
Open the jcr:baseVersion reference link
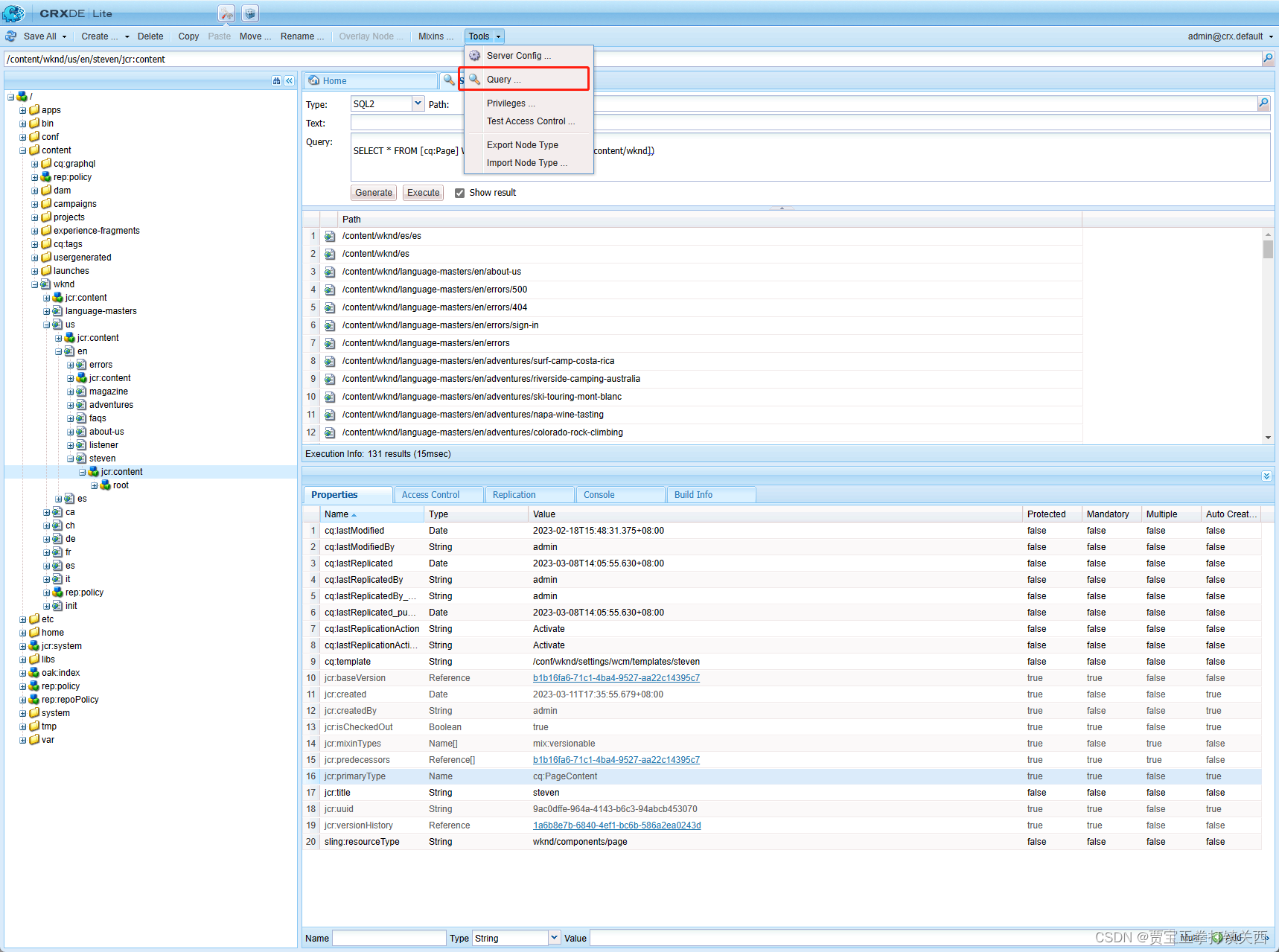pyautogui.click(x=616, y=678)
